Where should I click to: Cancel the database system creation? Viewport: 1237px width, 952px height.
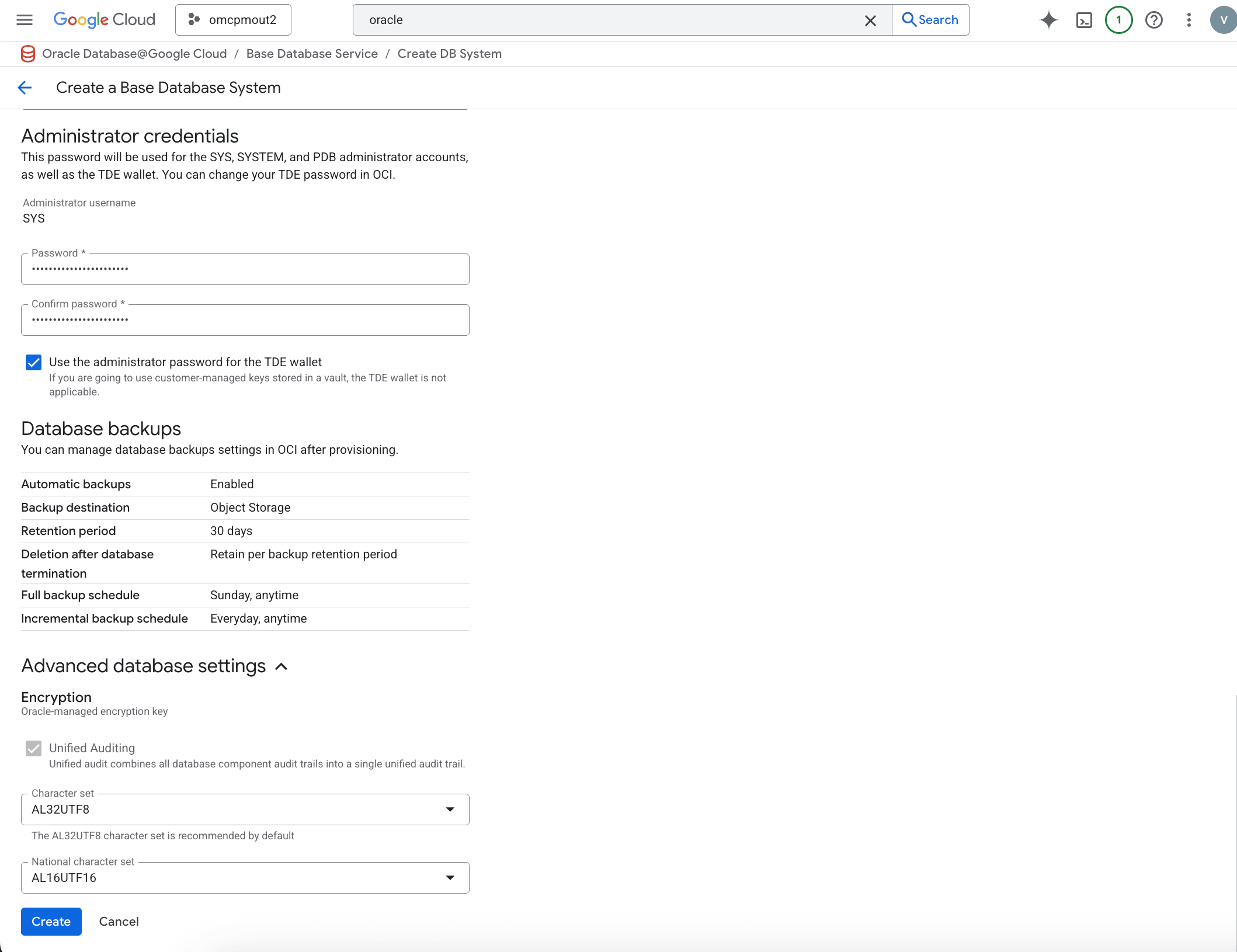[119, 921]
